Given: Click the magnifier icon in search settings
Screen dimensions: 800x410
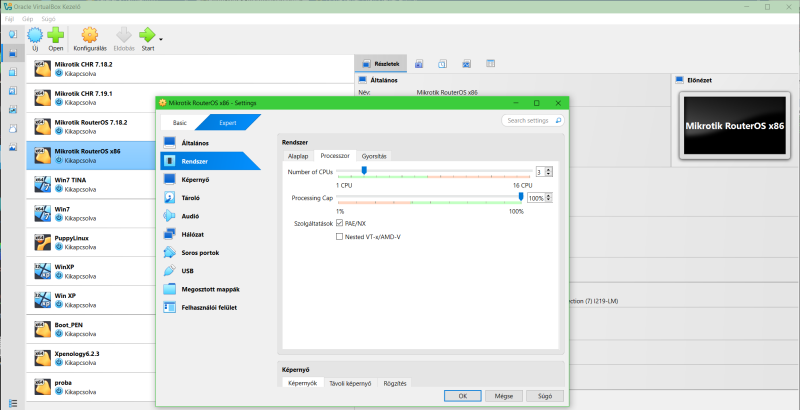Looking at the screenshot, I should [558, 121].
